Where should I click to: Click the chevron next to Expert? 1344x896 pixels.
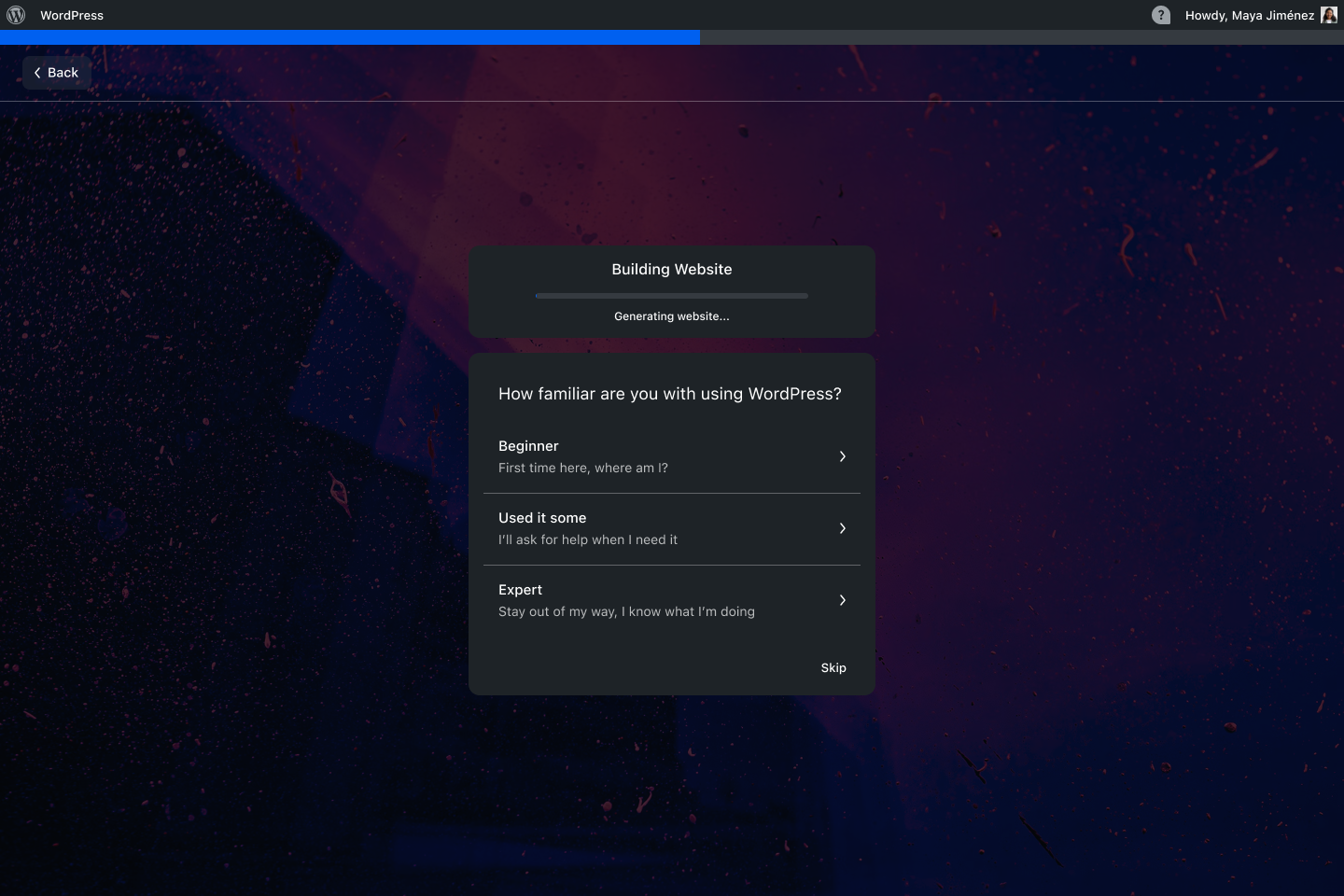coord(843,600)
